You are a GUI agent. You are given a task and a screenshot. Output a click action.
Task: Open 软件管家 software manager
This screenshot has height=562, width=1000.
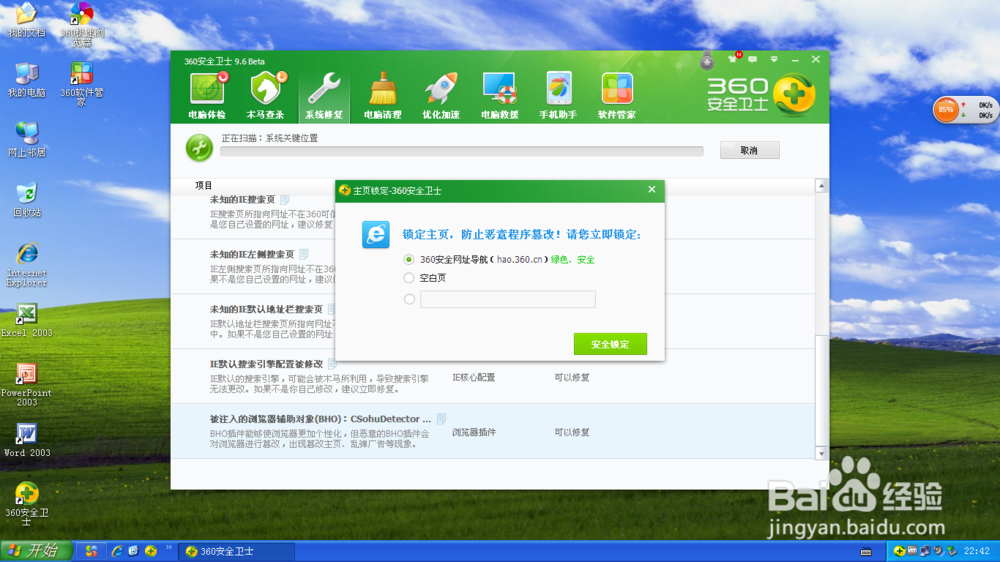click(x=617, y=95)
